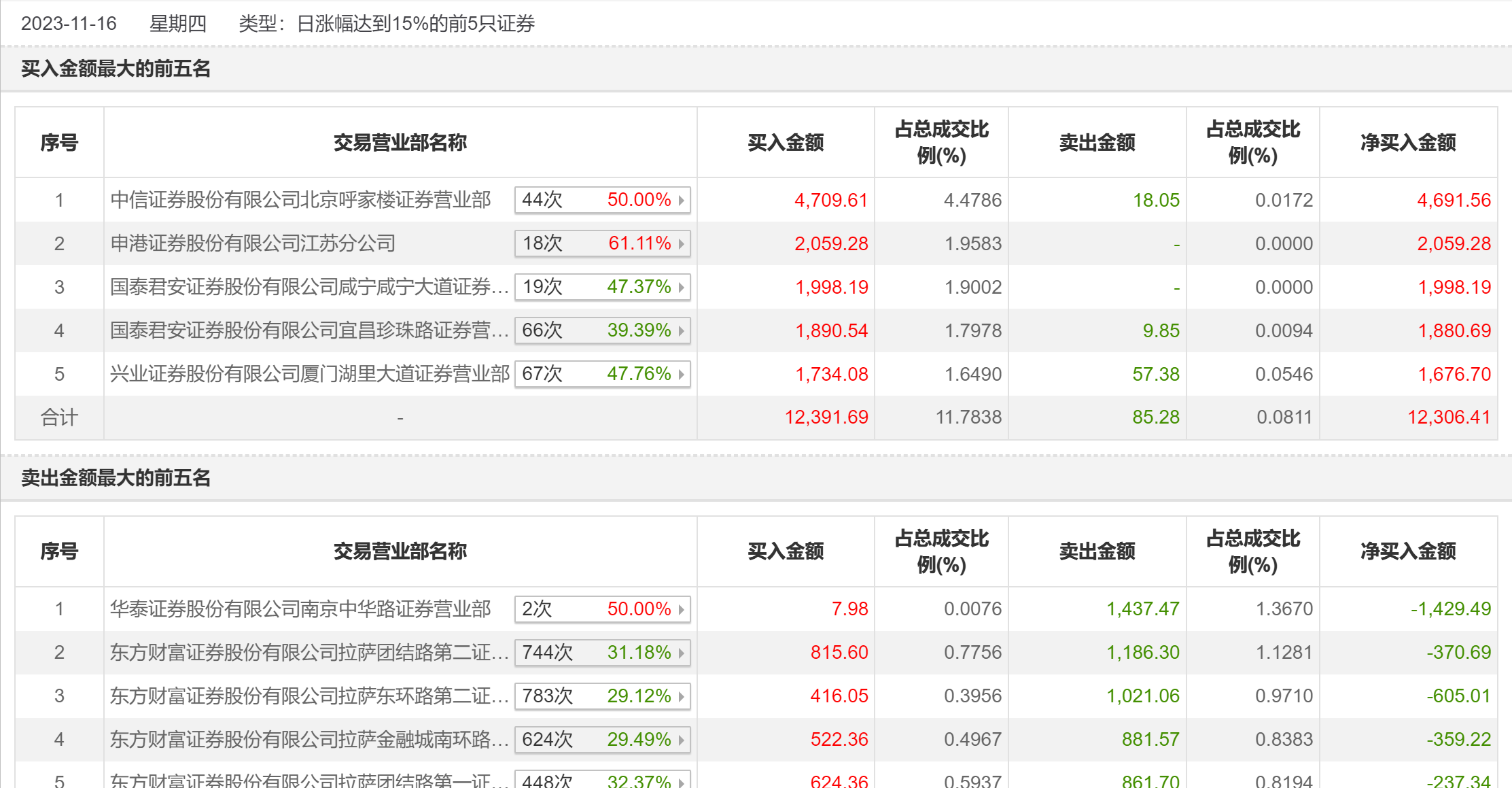Open 华泰证券南京中华路证券营业部 link
This screenshot has height=788, width=1512.
(x=300, y=609)
